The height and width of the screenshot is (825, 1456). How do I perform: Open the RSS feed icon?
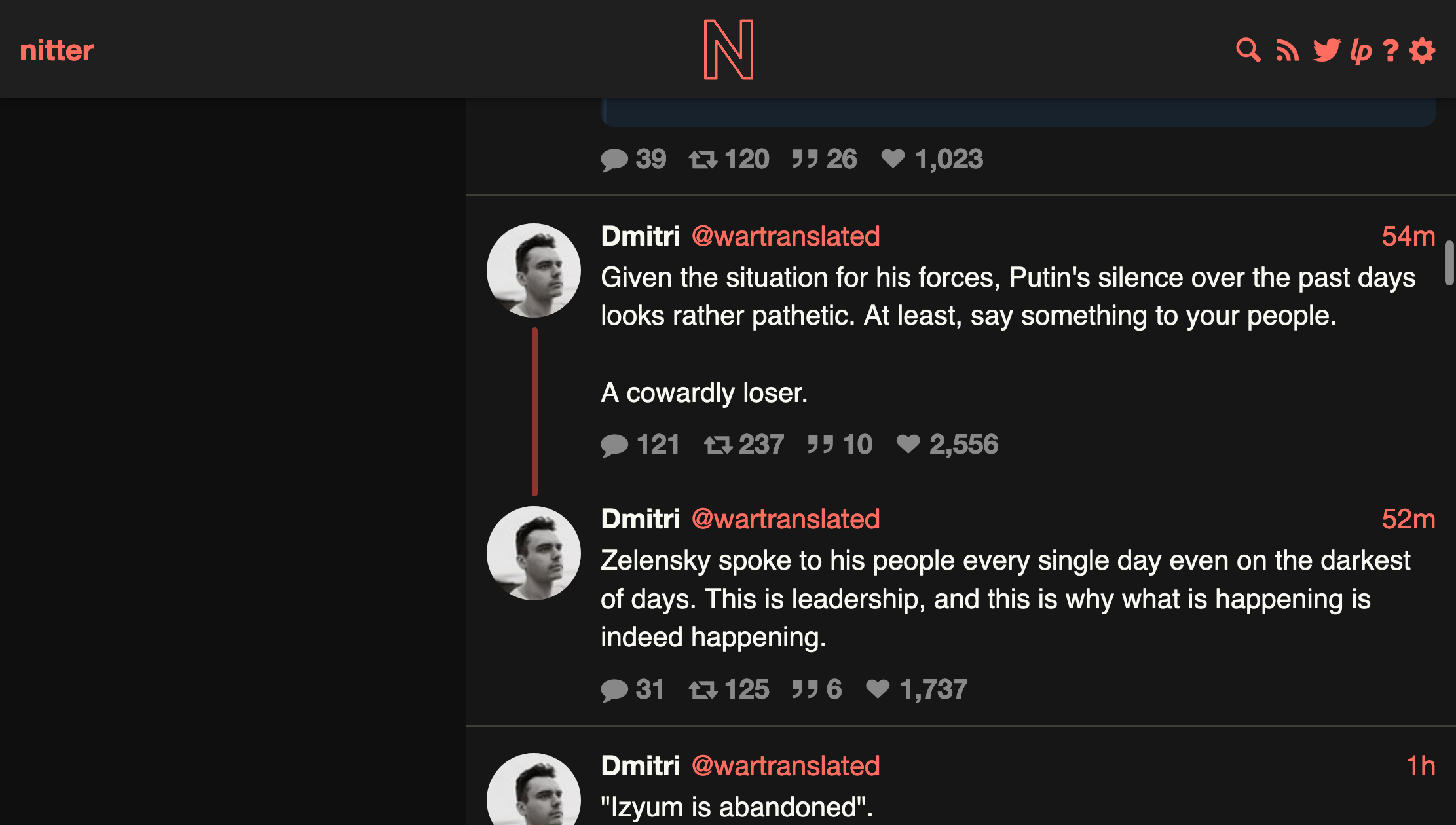click(1288, 50)
